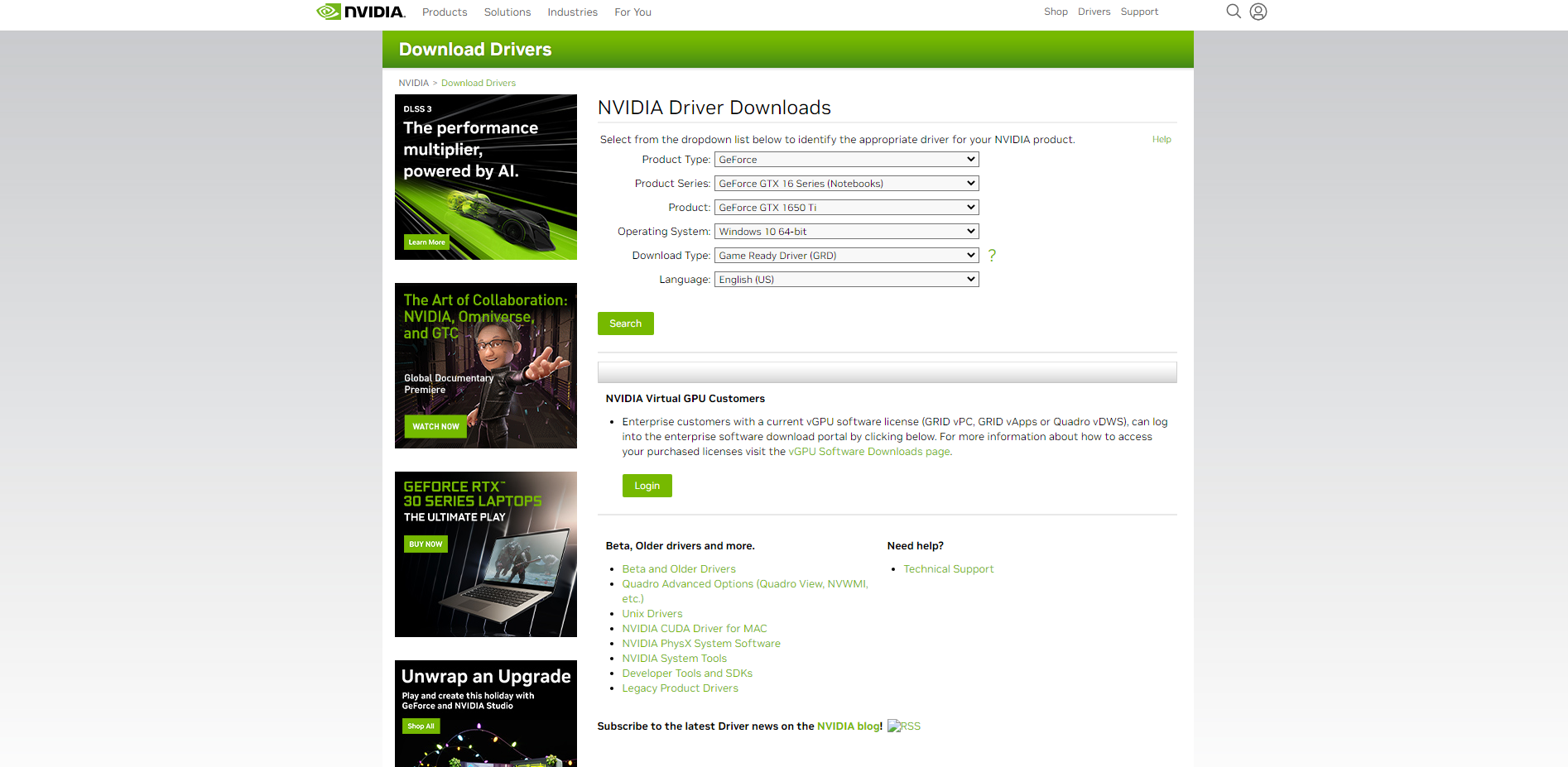The width and height of the screenshot is (1568, 767).
Task: Click the green Login button
Action: [647, 486]
